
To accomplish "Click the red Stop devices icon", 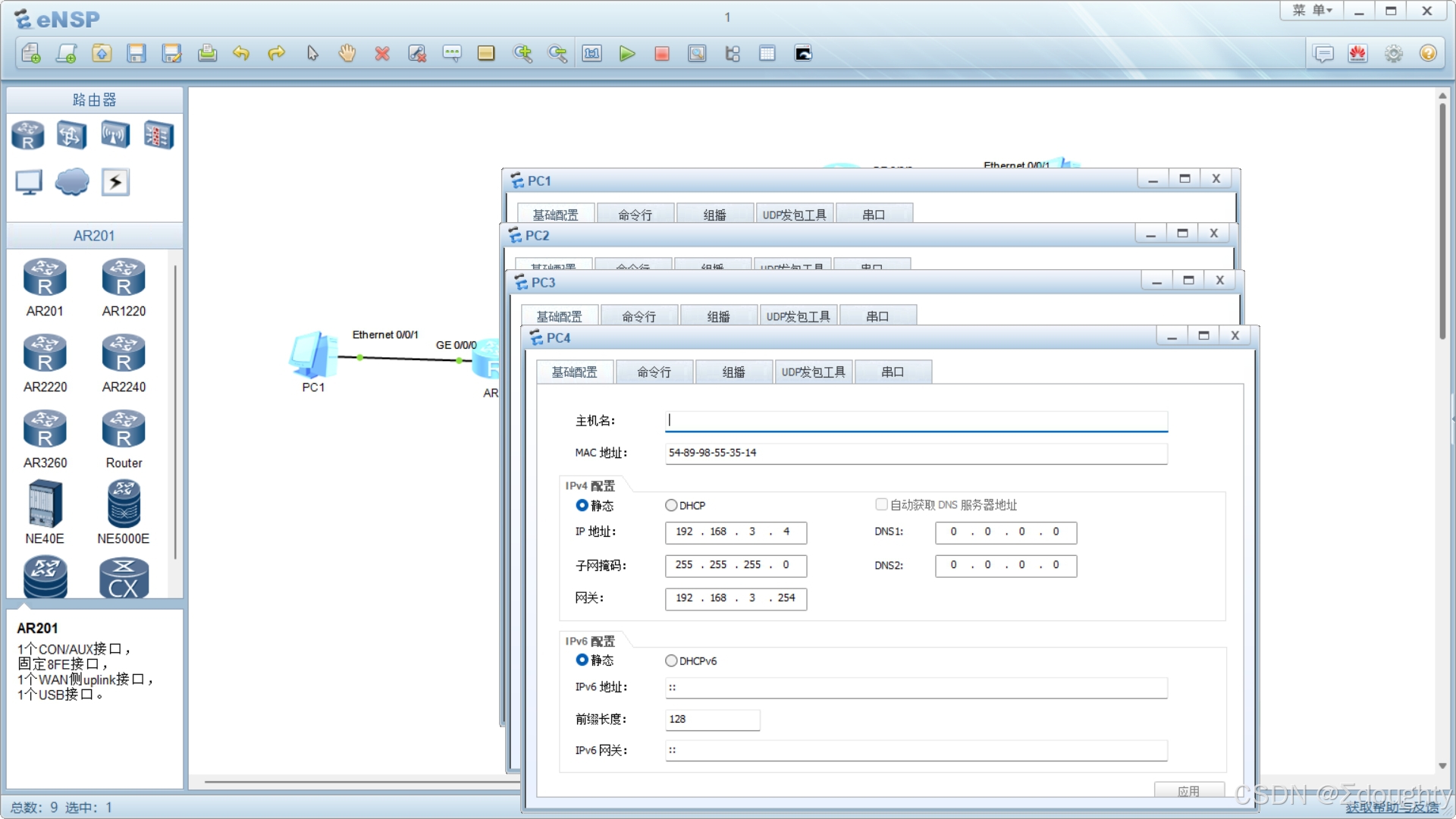I will [x=662, y=53].
